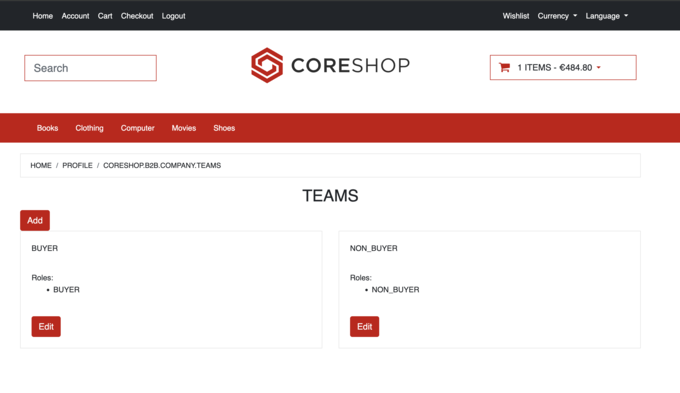Image resolution: width=680 pixels, height=393 pixels.
Task: Click HOME in the breadcrumb
Action: pyautogui.click(x=41, y=165)
